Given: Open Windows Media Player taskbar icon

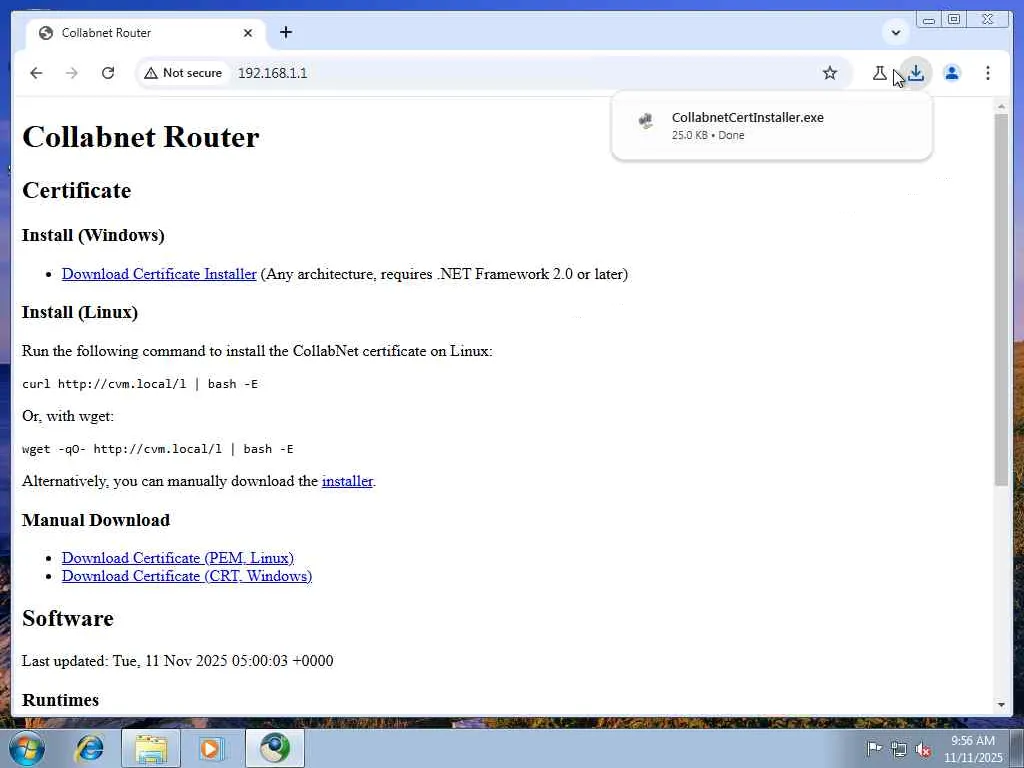Looking at the screenshot, I should [210, 748].
